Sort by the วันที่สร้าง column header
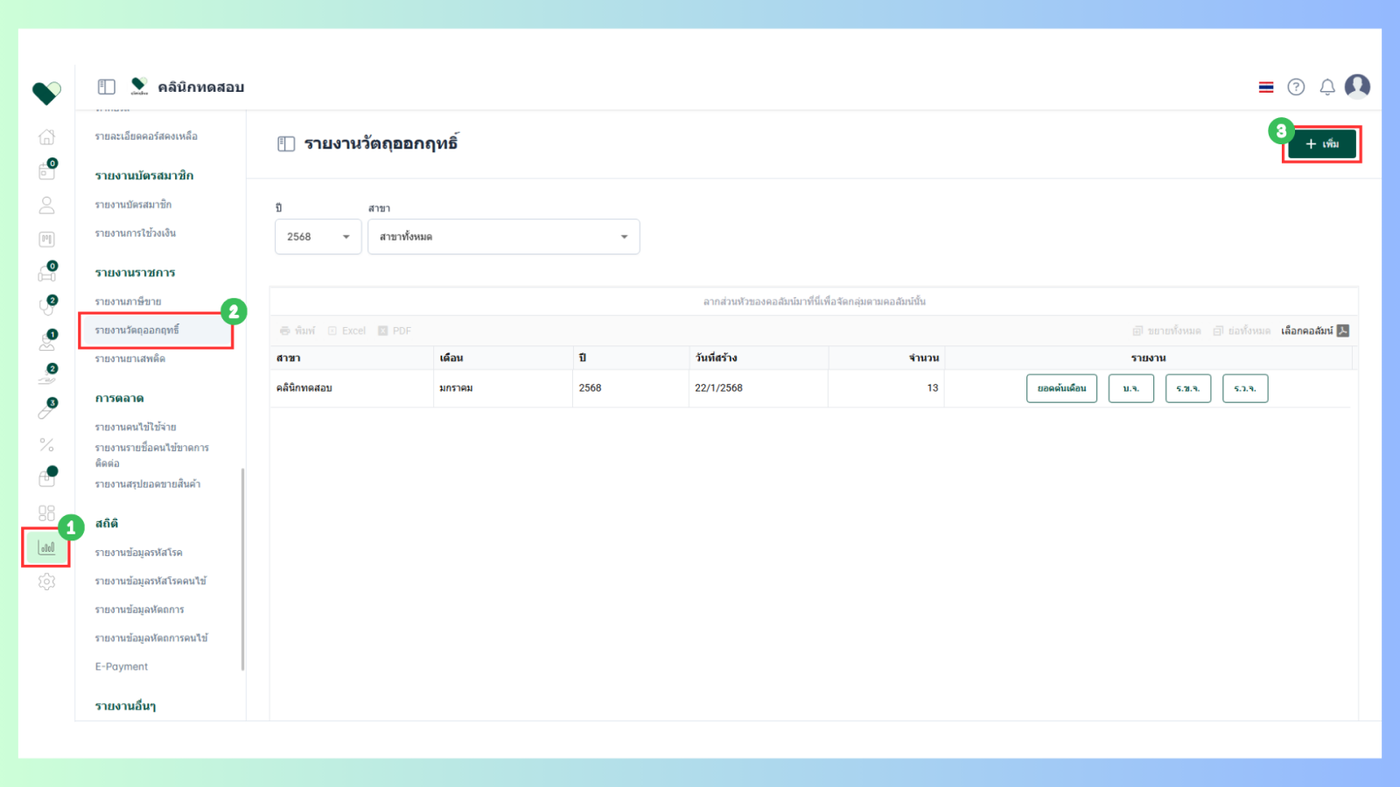 click(x=757, y=358)
